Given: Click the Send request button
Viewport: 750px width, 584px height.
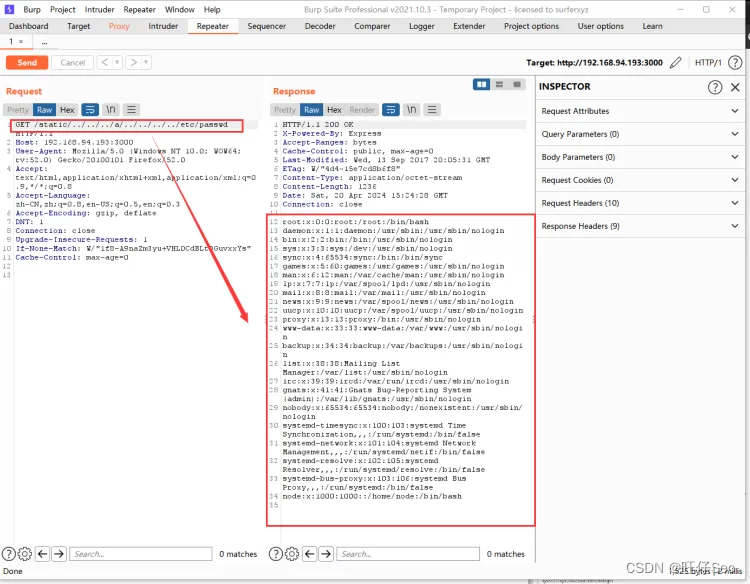Looking at the screenshot, I should (x=27, y=63).
